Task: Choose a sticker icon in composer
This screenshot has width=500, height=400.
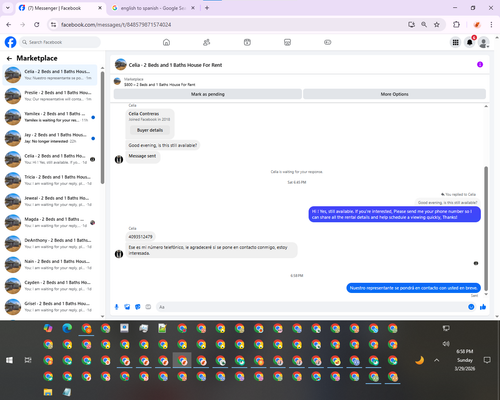Action: tap(138, 307)
